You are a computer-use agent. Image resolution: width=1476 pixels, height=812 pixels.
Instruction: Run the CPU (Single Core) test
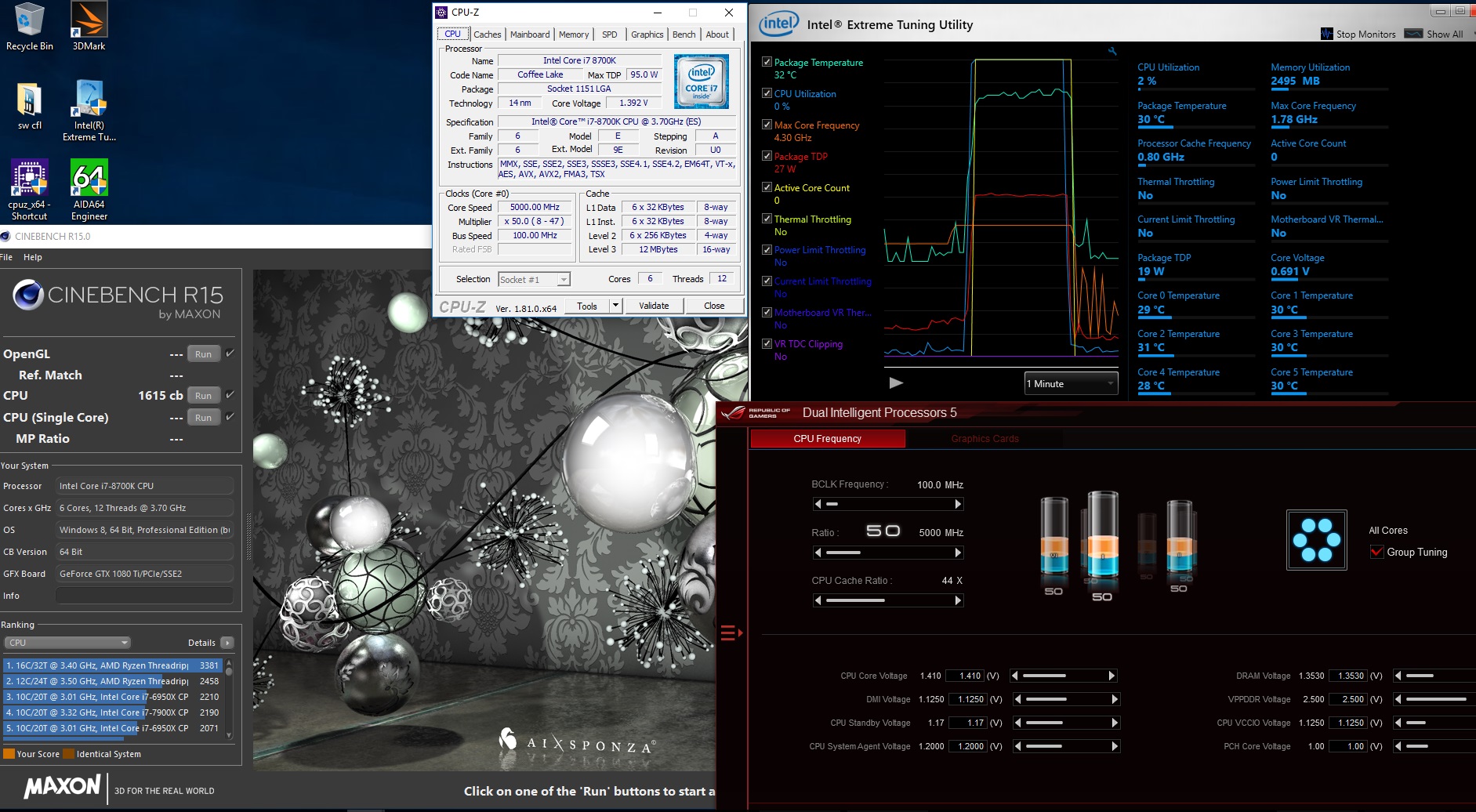coord(204,418)
